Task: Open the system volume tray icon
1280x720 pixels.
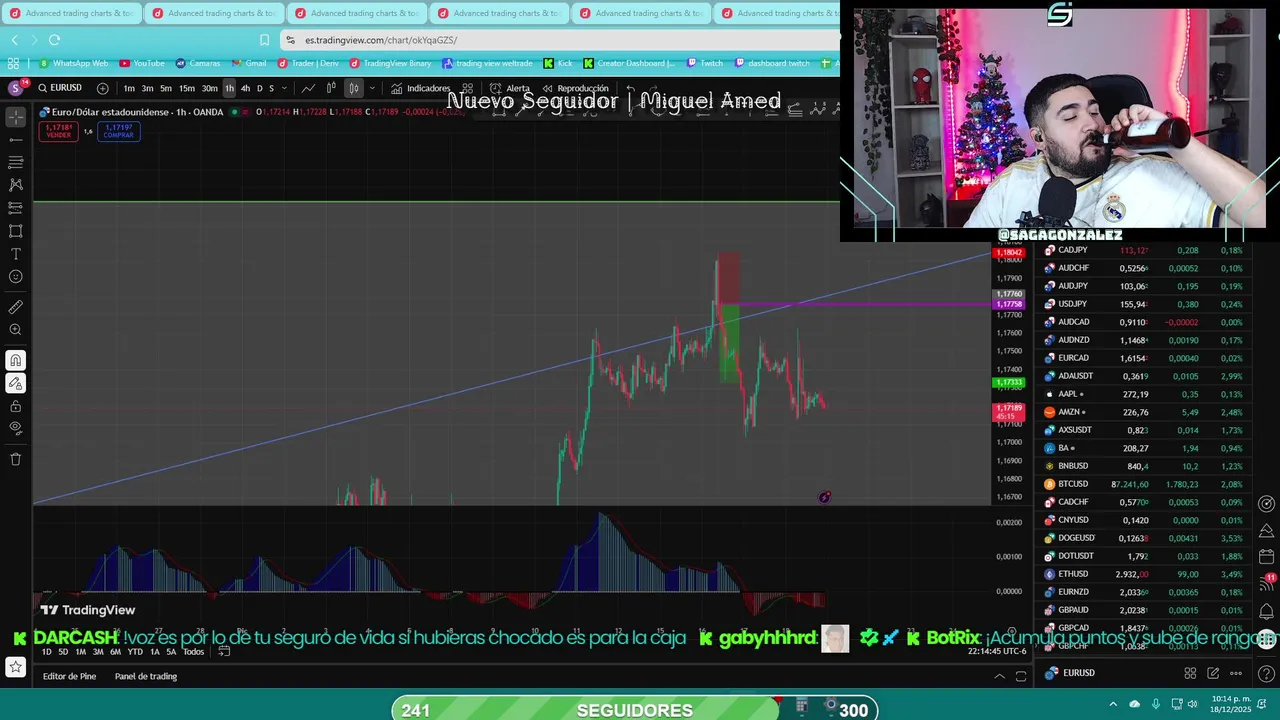Action: click(1192, 704)
